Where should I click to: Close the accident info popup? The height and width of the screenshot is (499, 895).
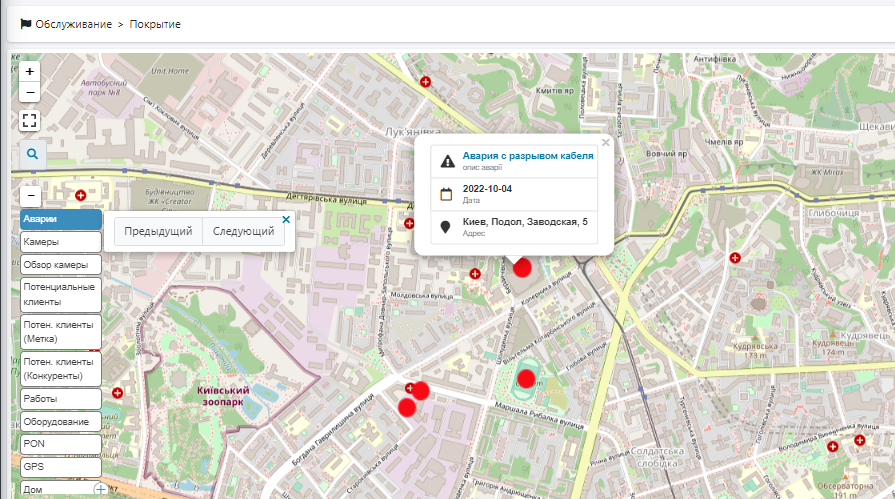(605, 143)
